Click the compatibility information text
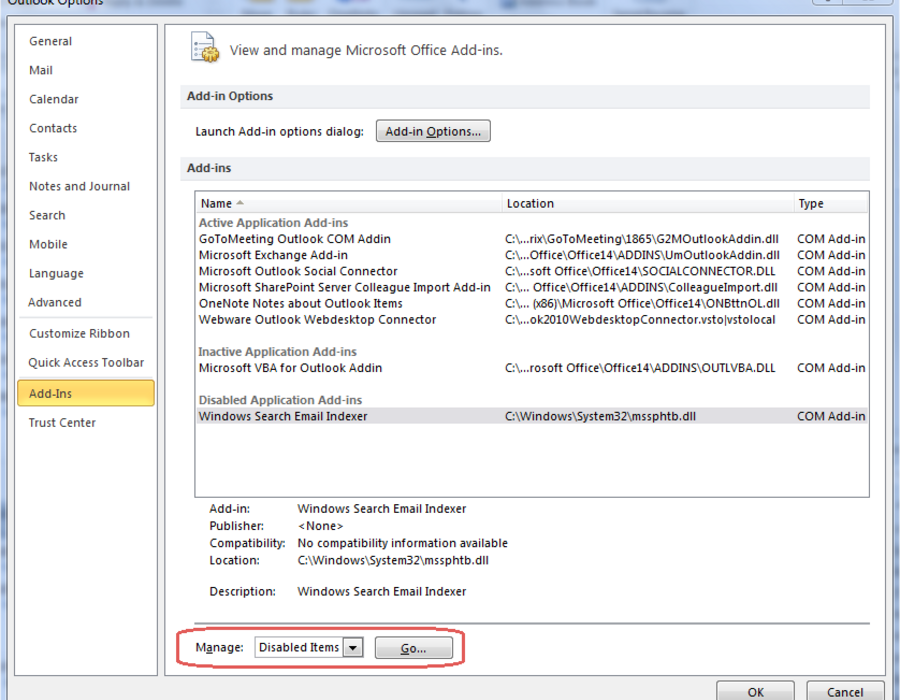This screenshot has width=900, height=700. (x=402, y=543)
